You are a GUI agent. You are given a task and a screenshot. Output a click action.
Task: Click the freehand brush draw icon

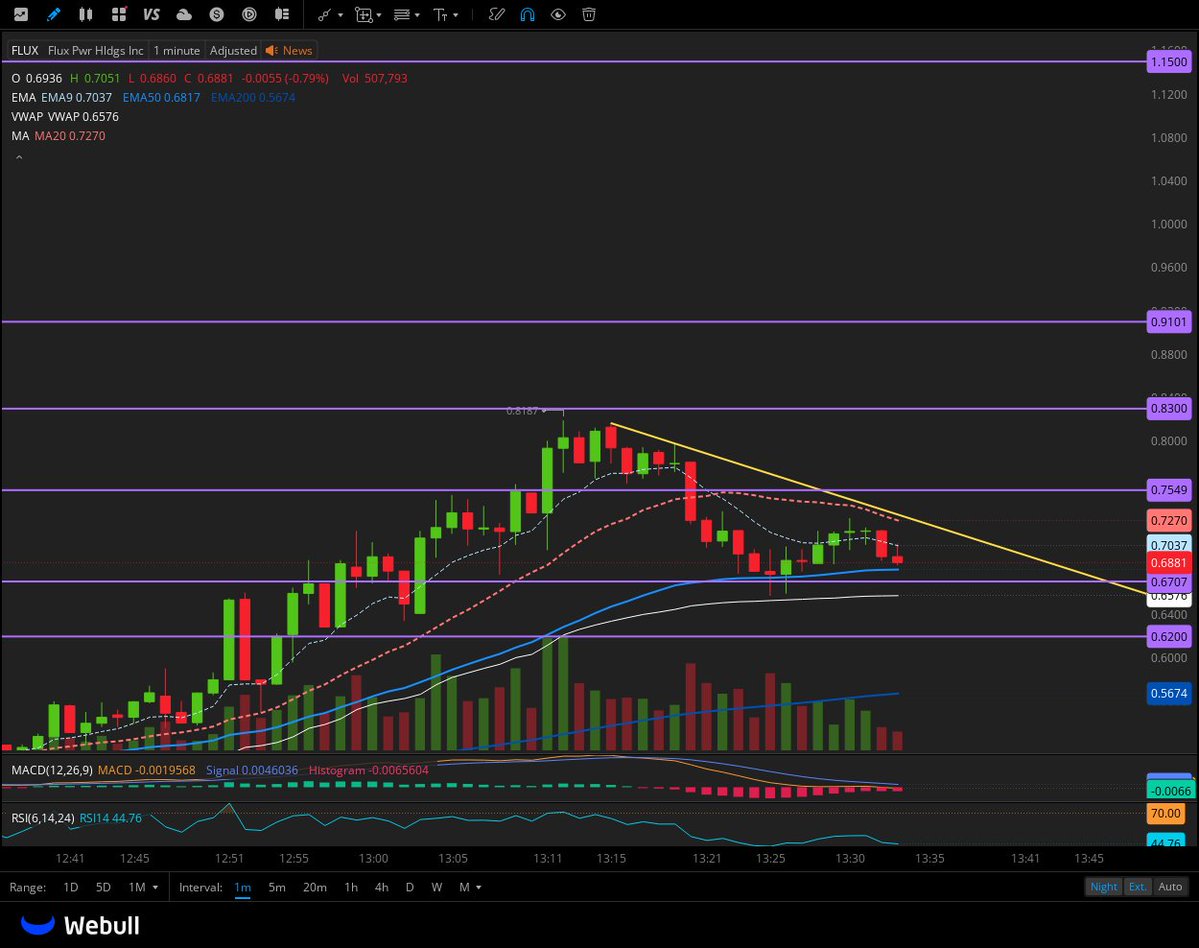click(x=496, y=15)
